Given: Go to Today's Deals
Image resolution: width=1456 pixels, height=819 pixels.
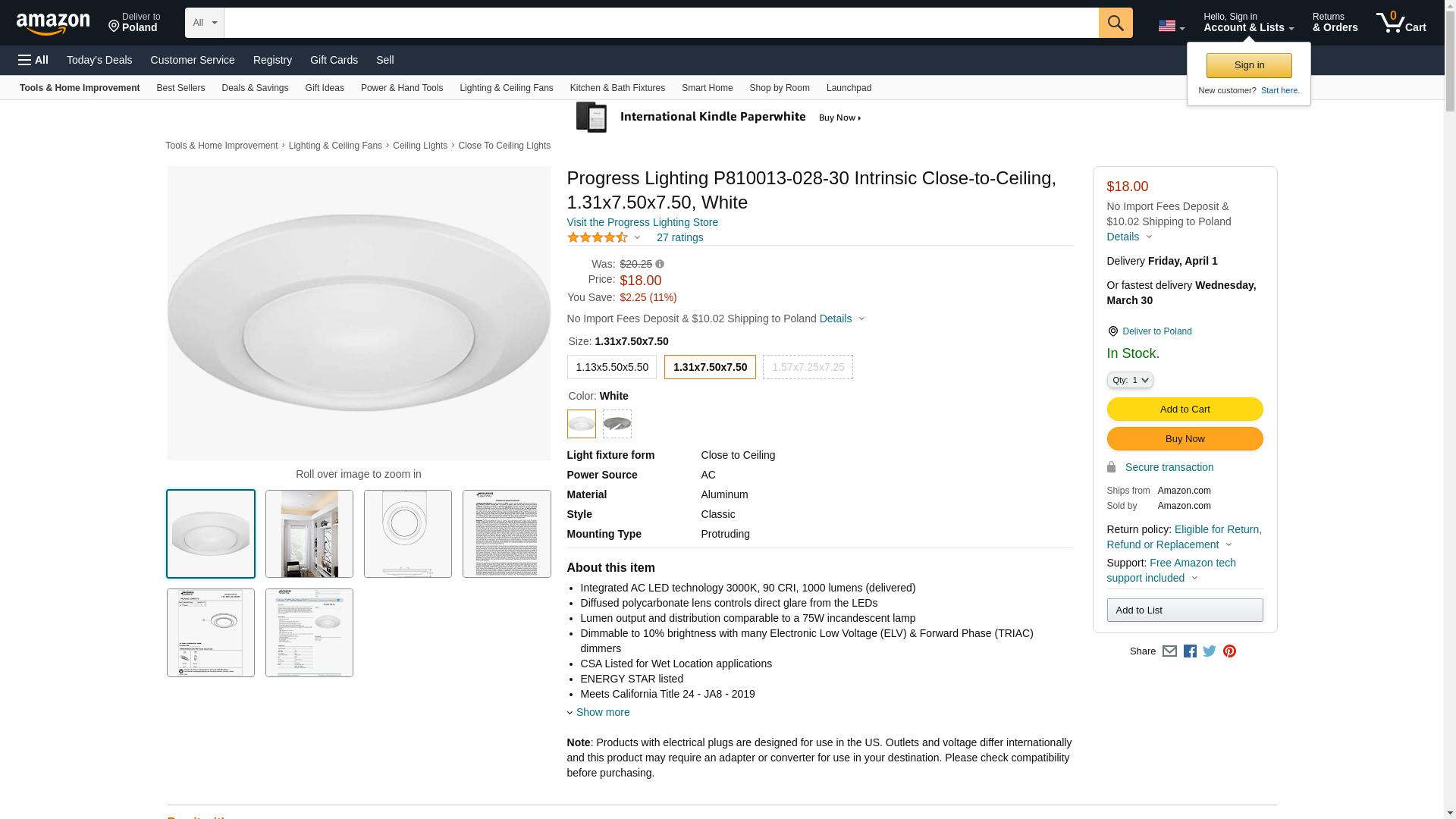Looking at the screenshot, I should click(x=99, y=60).
